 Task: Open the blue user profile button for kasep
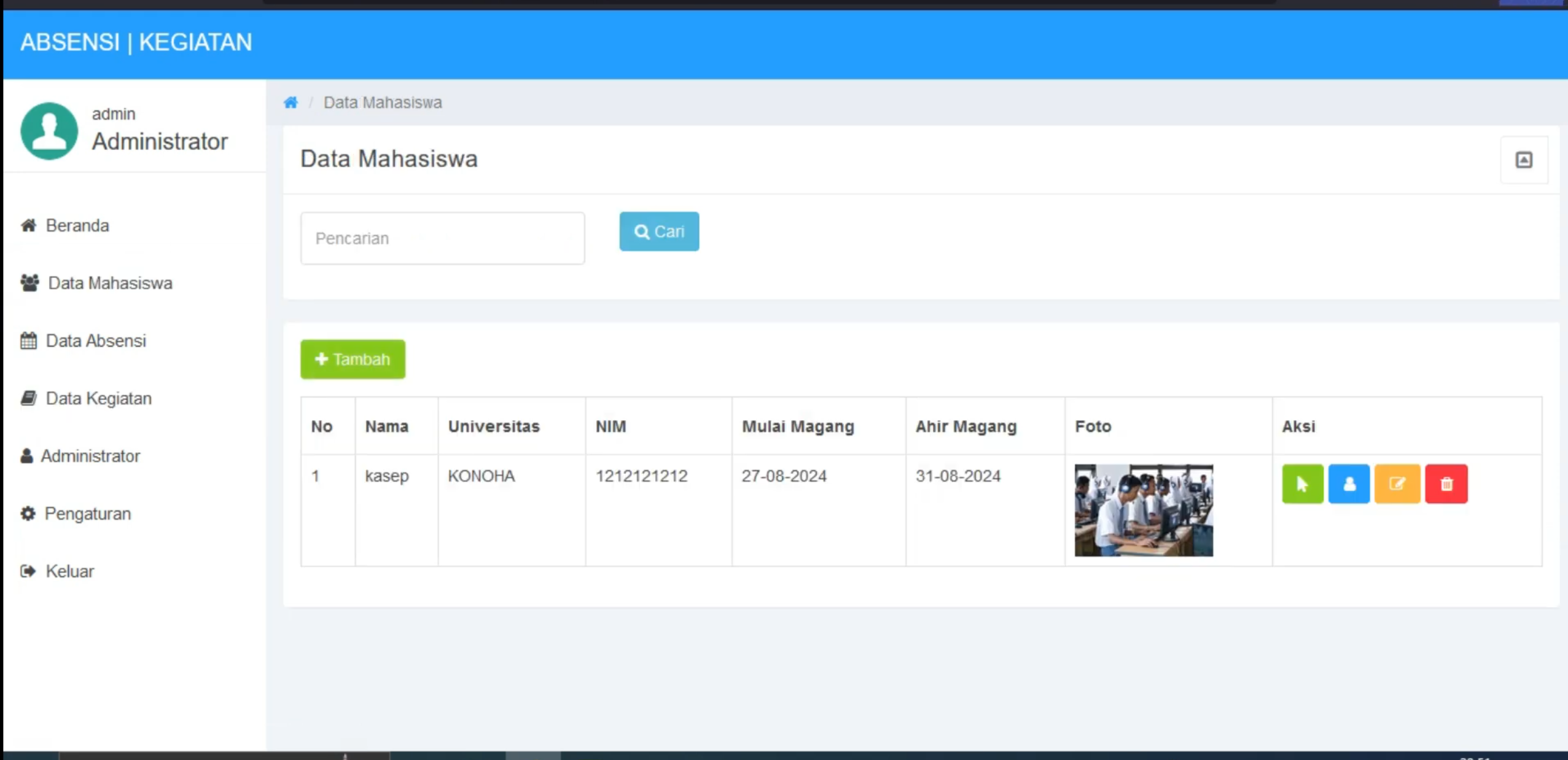(x=1349, y=484)
